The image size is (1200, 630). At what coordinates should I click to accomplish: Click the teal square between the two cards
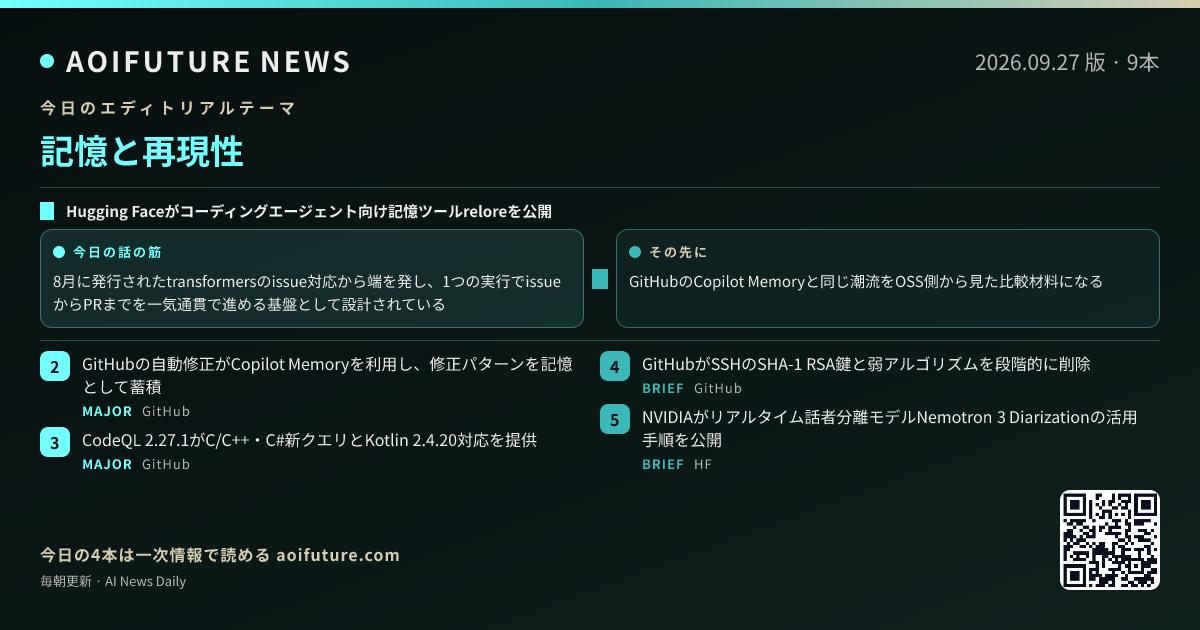pos(600,279)
